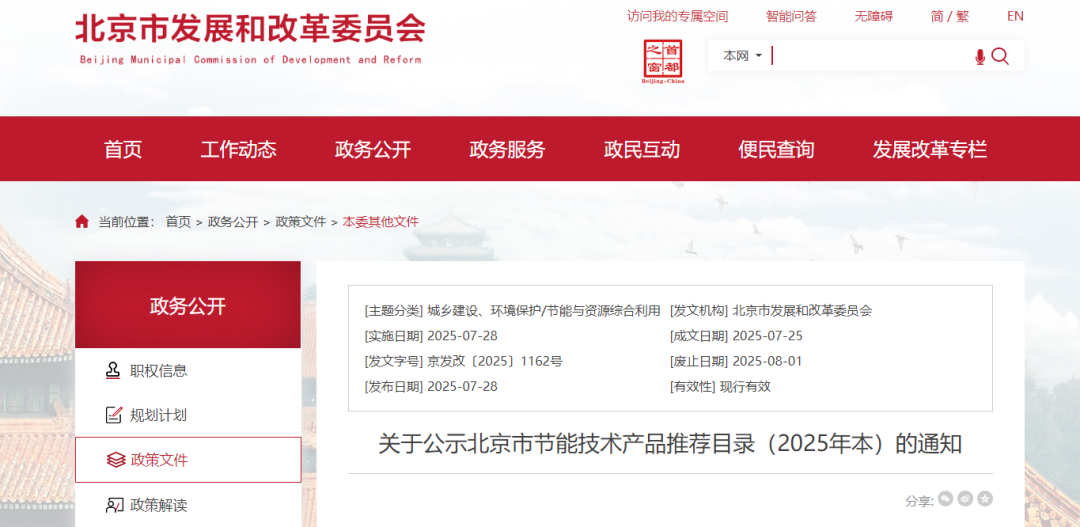Switch 简 / 繁 Chinese script
1080x527 pixels.
tap(950, 16)
